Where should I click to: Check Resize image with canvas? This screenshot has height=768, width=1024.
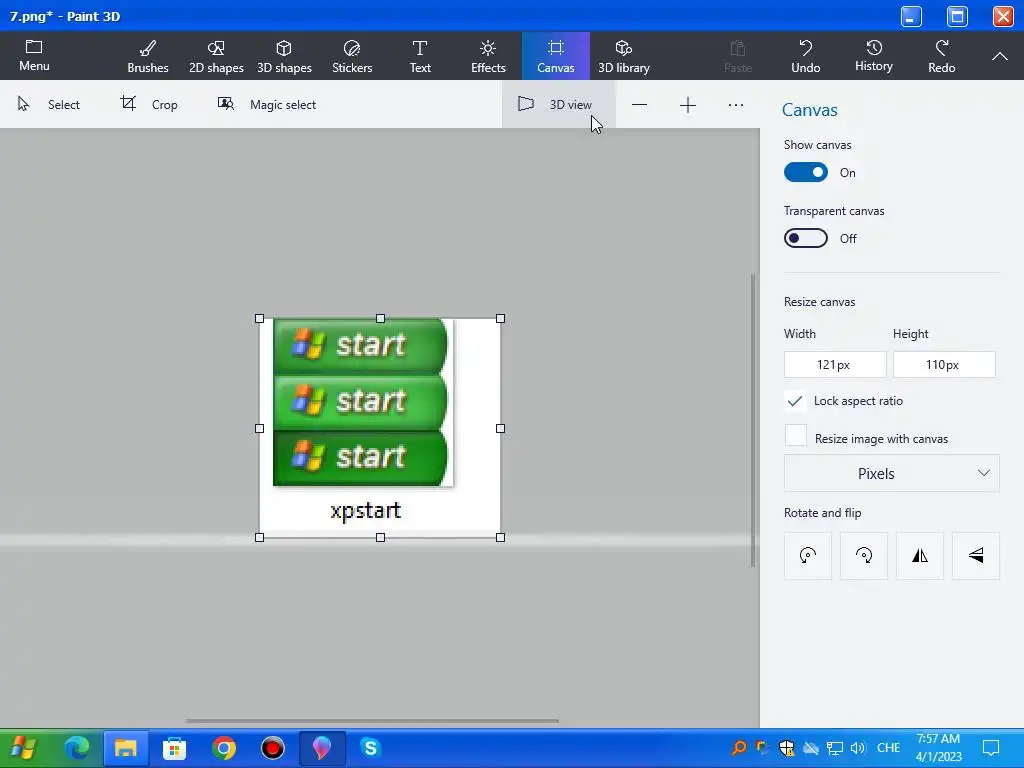point(795,436)
